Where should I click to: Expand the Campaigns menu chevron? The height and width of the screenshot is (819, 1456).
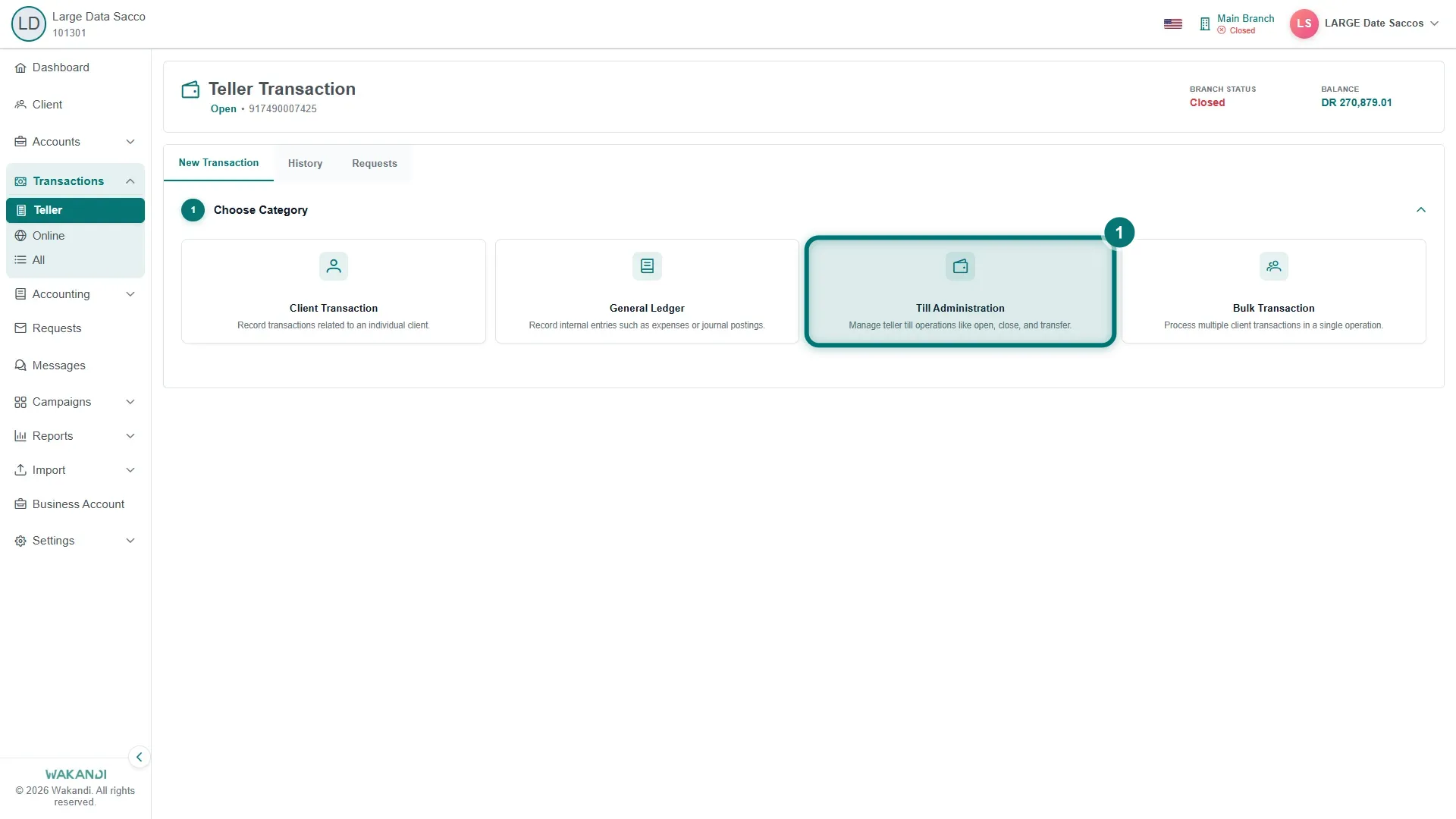(130, 402)
